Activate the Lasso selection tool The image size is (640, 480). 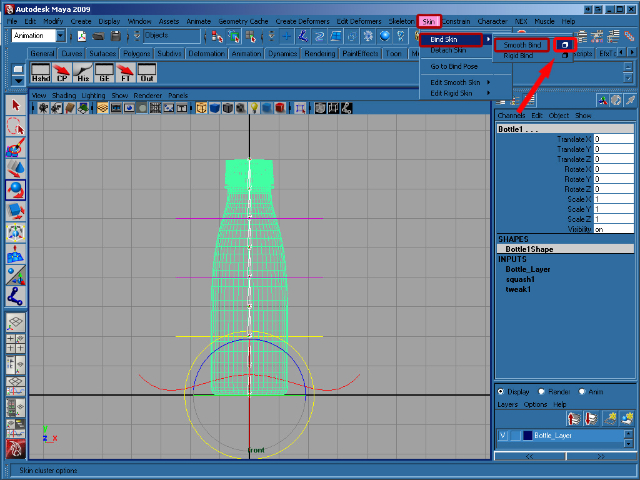16,126
